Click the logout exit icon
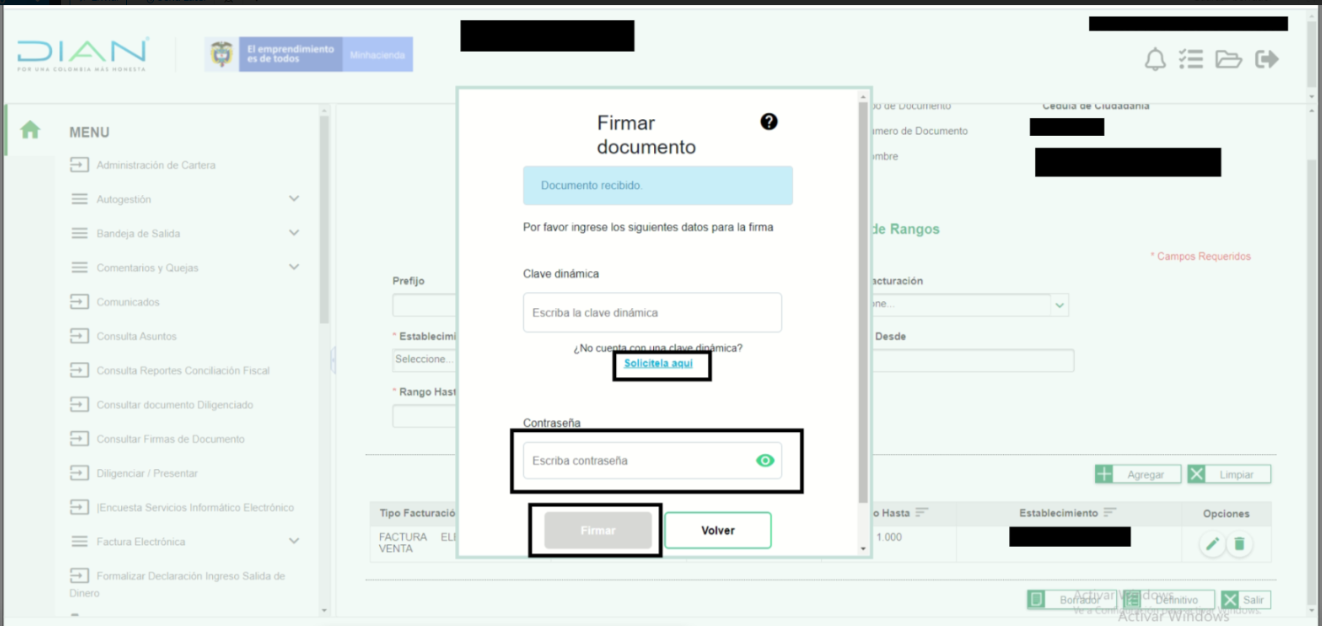 point(1267,59)
